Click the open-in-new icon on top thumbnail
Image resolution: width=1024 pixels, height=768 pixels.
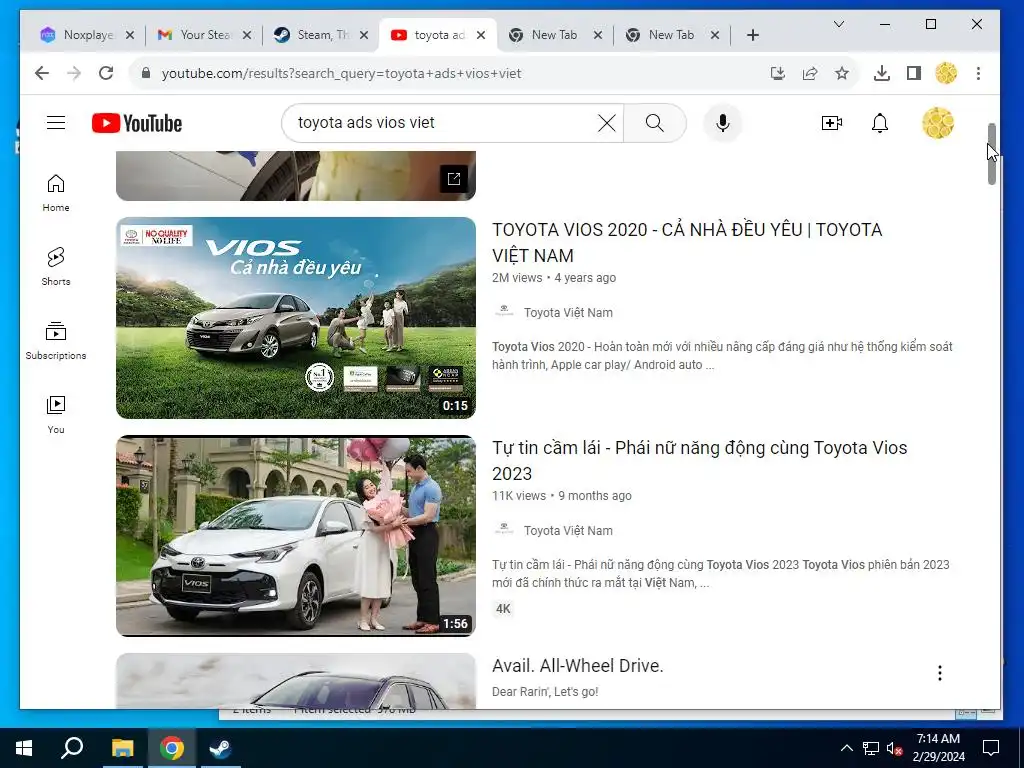click(x=454, y=178)
